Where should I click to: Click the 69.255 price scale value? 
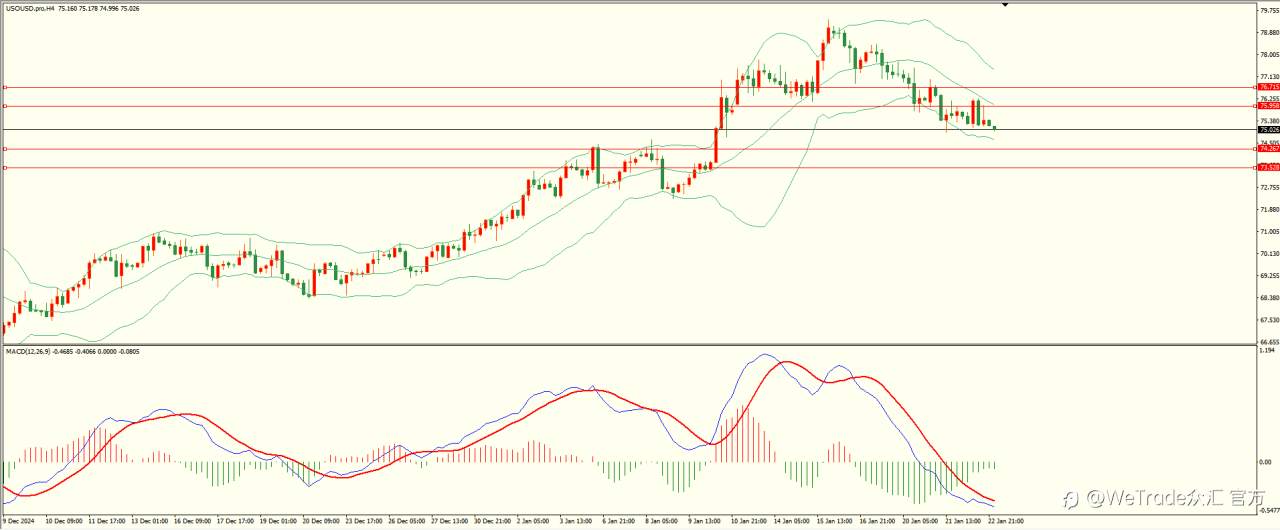pyautogui.click(x=1269, y=275)
